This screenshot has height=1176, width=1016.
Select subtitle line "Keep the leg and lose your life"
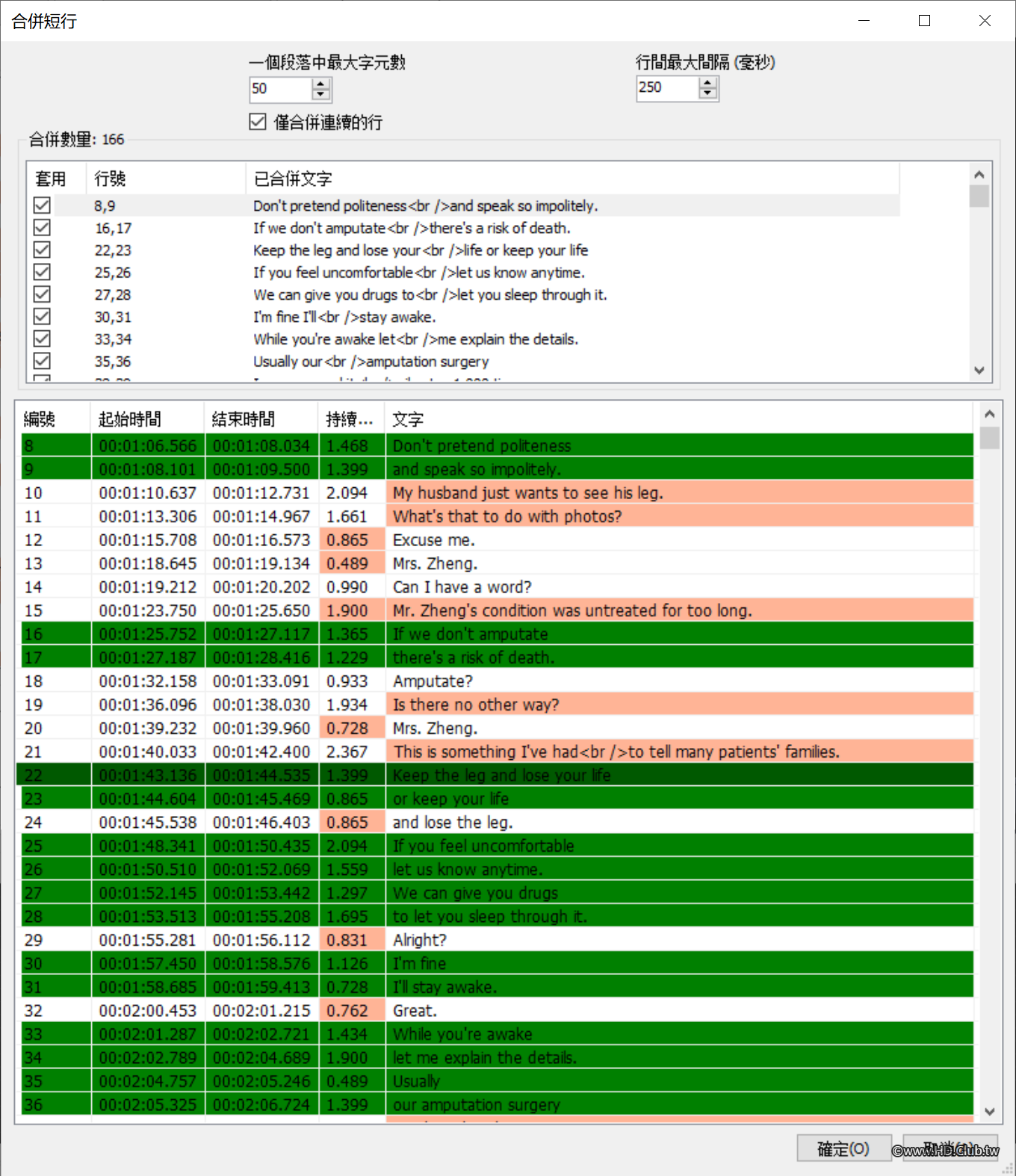click(x=495, y=775)
